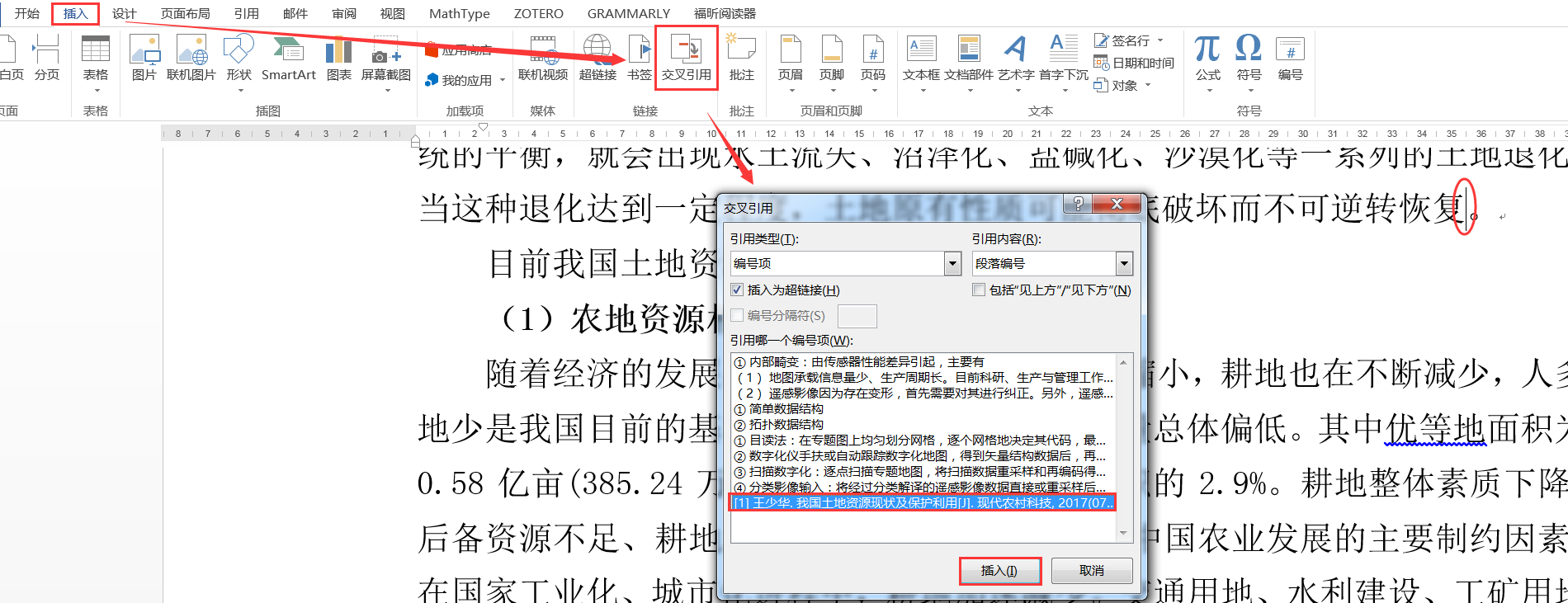This screenshot has height=603, width=1568.
Task: Open the Office Store add-ins
Action: coord(459,50)
